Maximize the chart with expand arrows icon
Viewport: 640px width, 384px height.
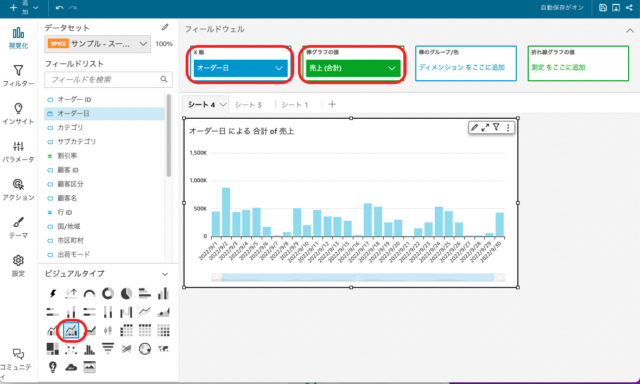click(x=485, y=128)
